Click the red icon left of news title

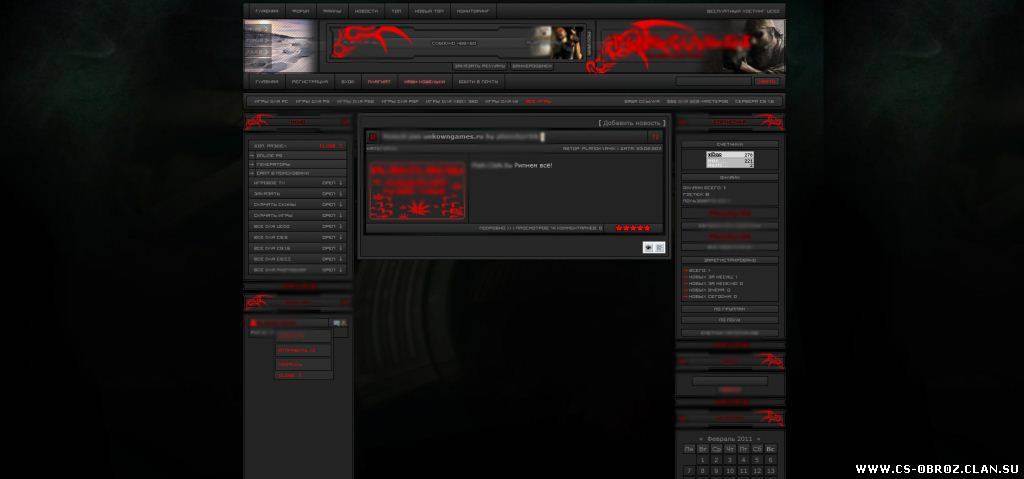coord(372,136)
